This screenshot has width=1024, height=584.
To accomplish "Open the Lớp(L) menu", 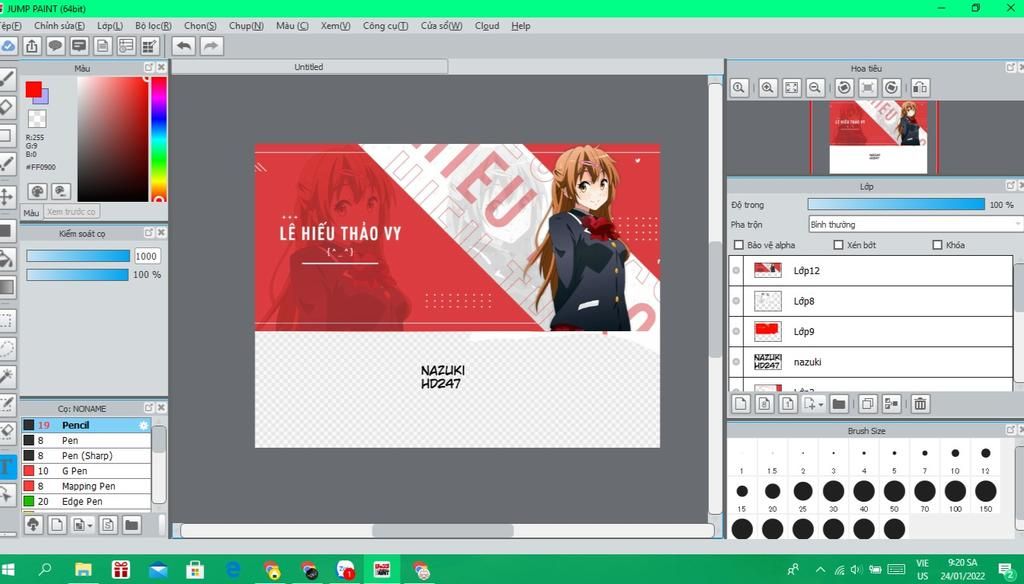I will 110,25.
